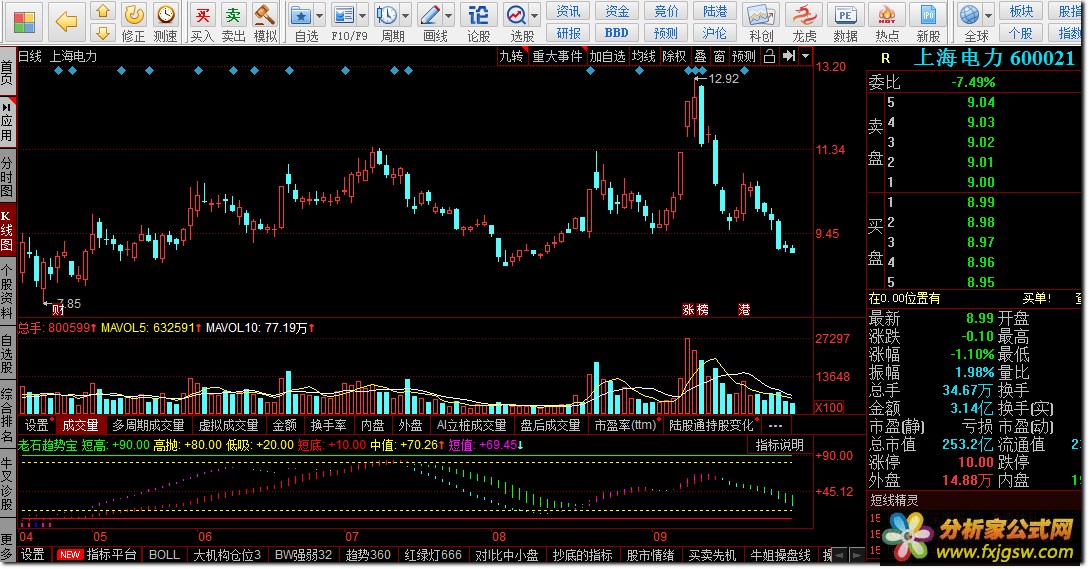Click the 资讯 news button

click(x=568, y=11)
